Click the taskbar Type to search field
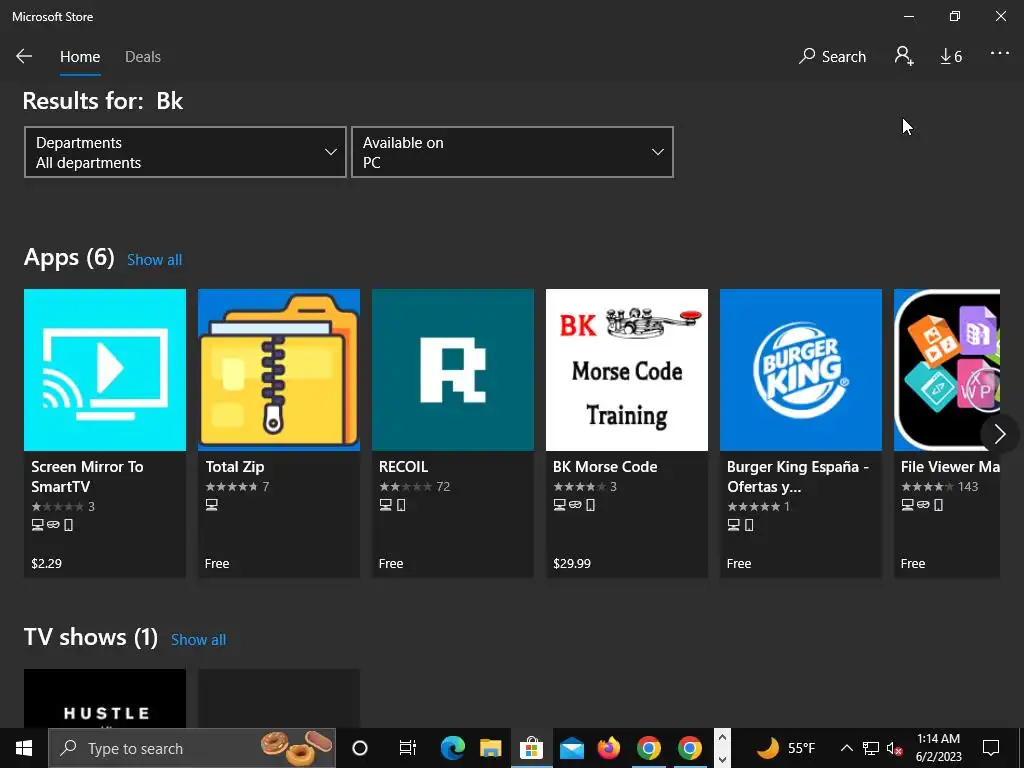 192,748
